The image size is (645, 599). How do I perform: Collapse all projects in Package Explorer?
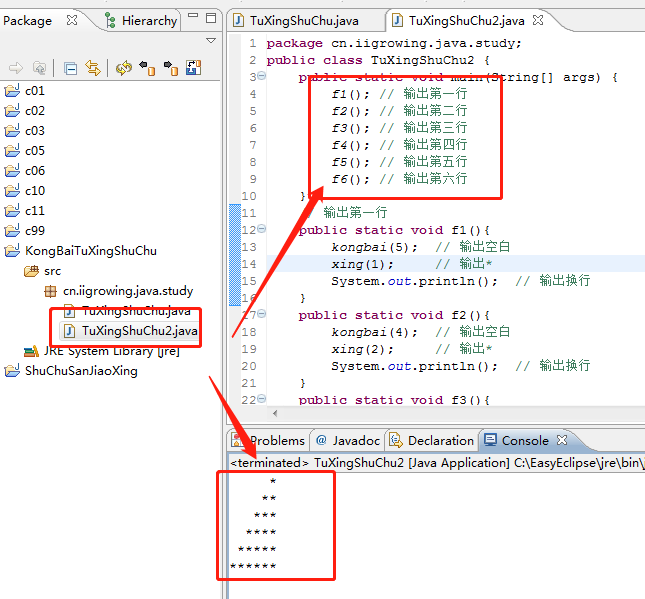(x=70, y=68)
